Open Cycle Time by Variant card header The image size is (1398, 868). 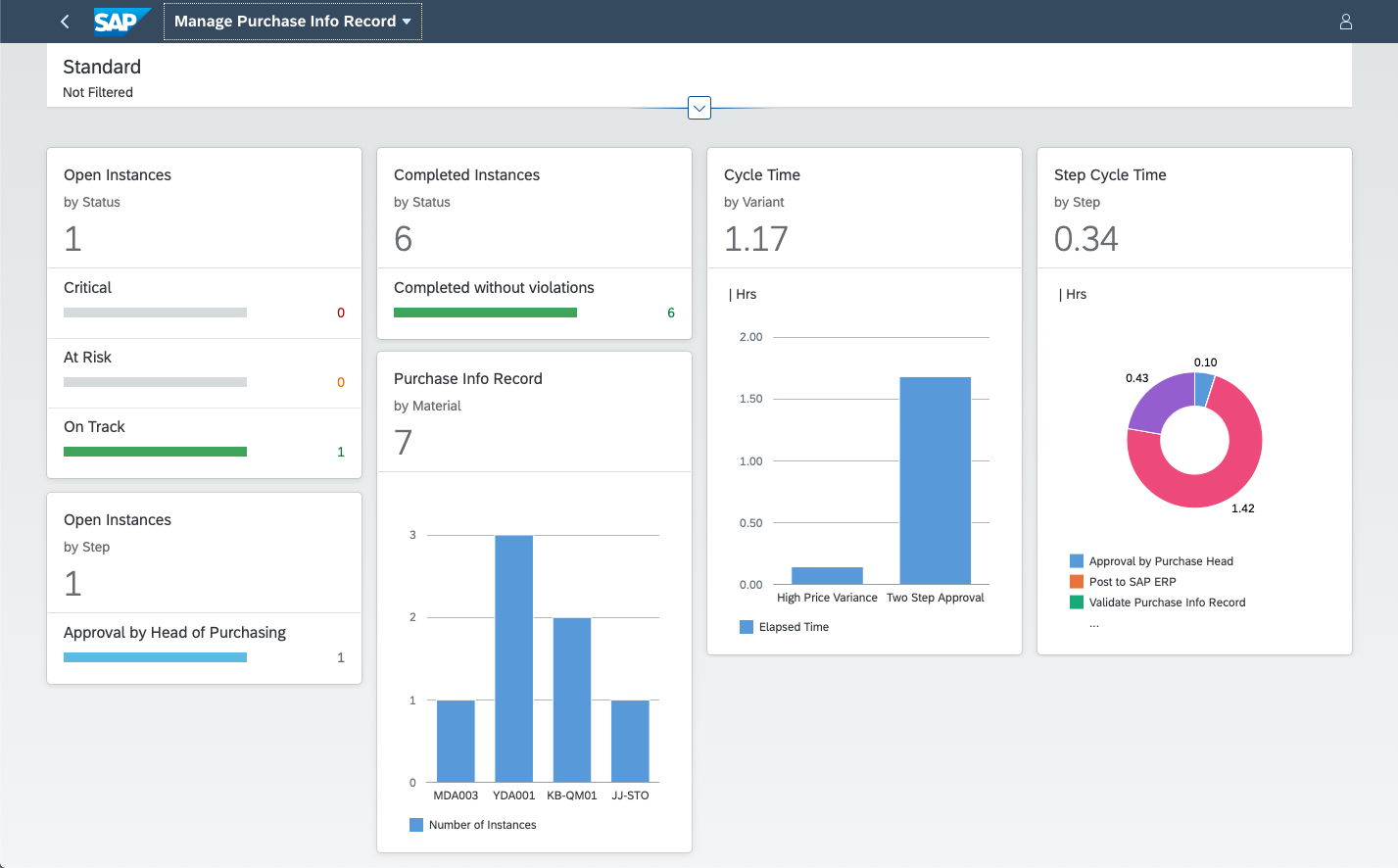(x=864, y=208)
